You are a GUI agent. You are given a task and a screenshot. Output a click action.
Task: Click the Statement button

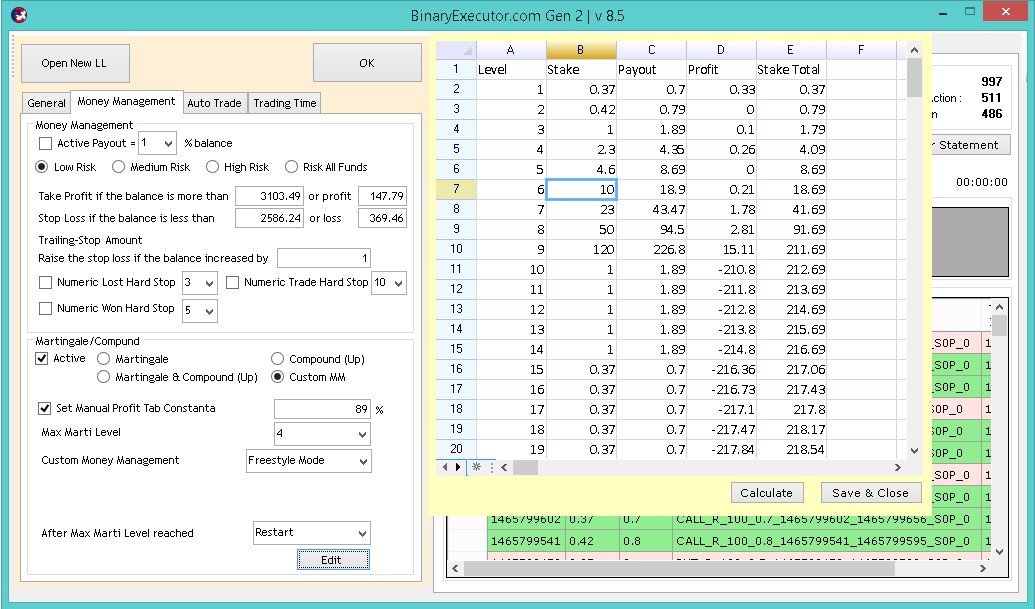(x=968, y=145)
